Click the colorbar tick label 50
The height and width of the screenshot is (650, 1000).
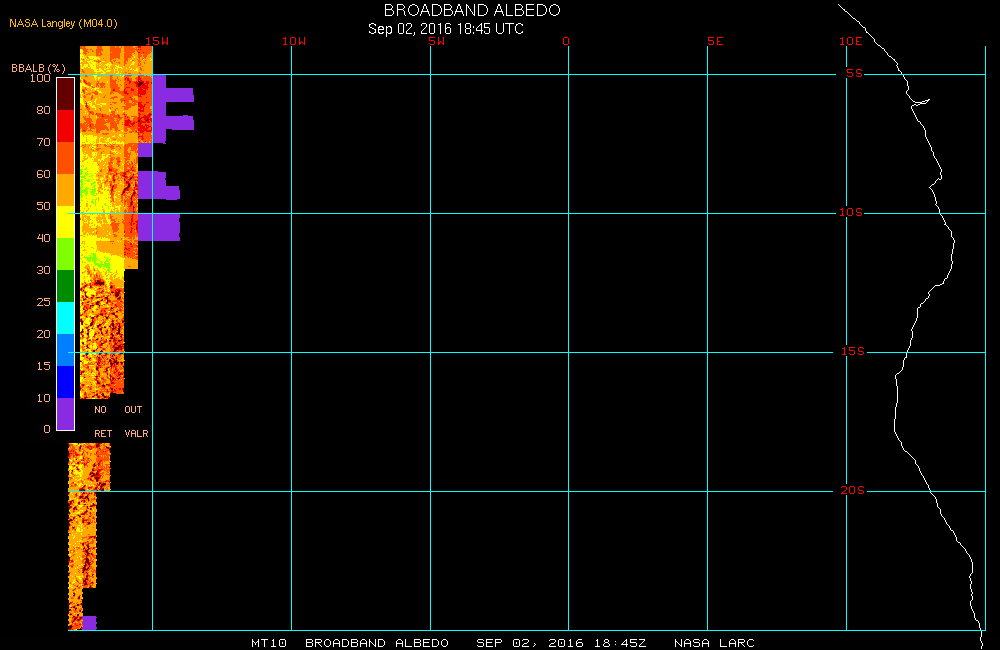[x=43, y=205]
